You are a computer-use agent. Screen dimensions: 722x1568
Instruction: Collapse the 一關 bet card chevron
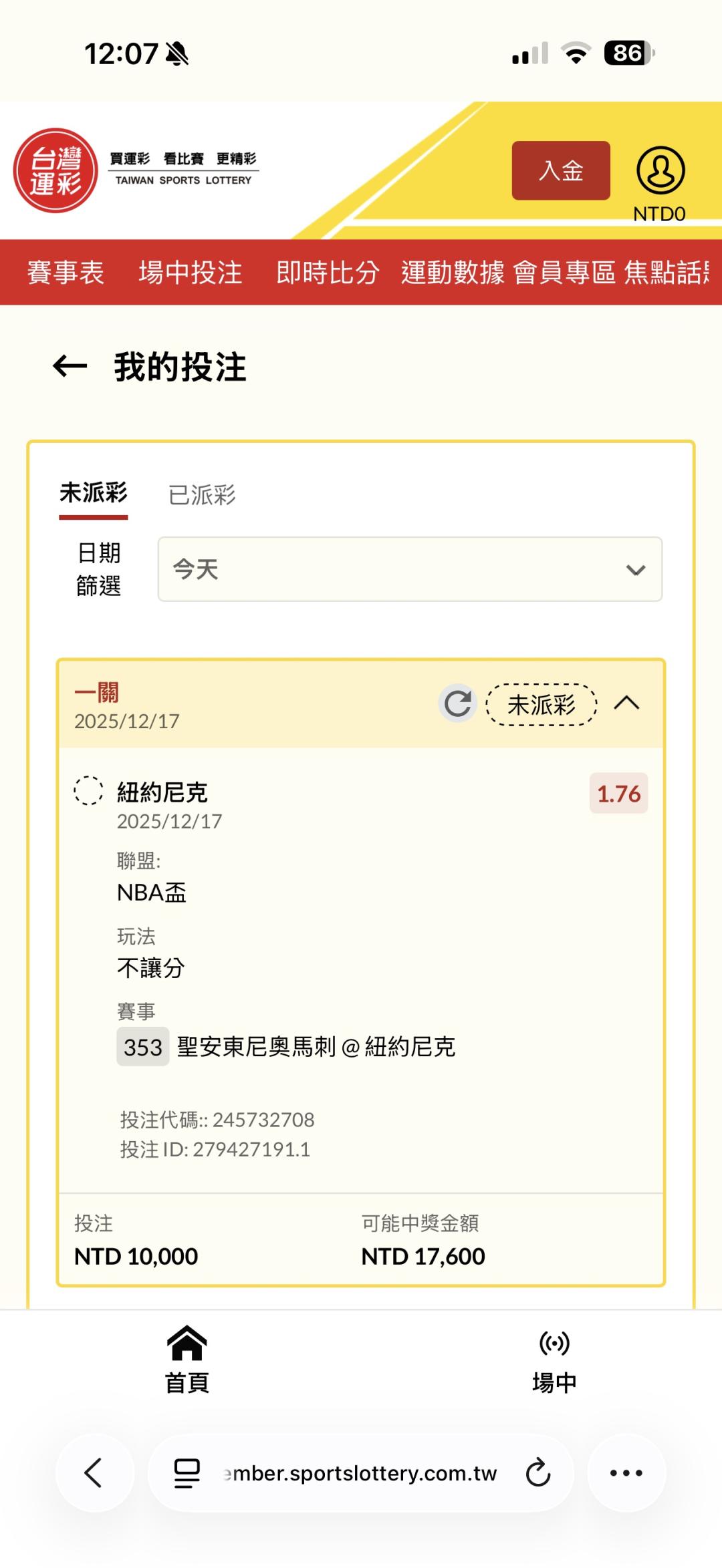pos(626,703)
